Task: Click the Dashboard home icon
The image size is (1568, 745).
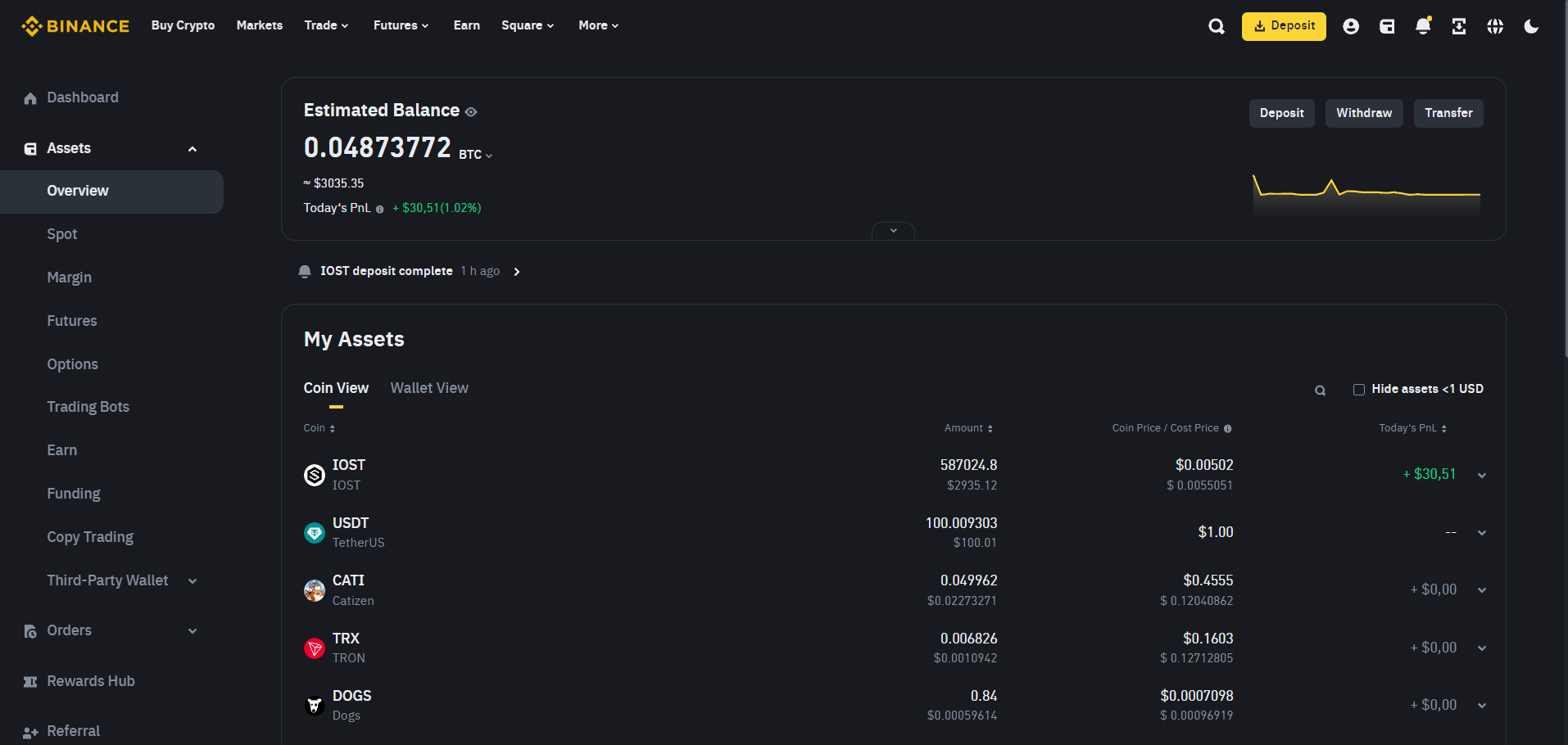Action: pos(30,98)
